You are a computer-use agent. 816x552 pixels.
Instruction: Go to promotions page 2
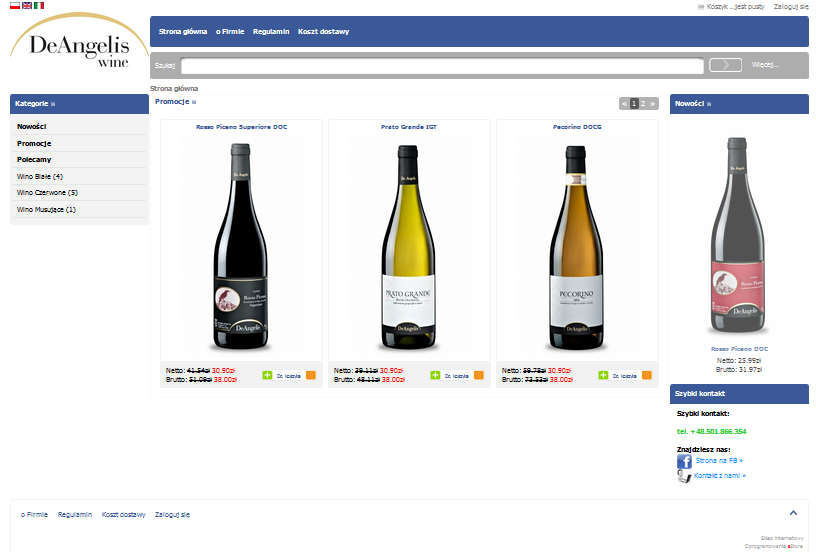[643, 104]
